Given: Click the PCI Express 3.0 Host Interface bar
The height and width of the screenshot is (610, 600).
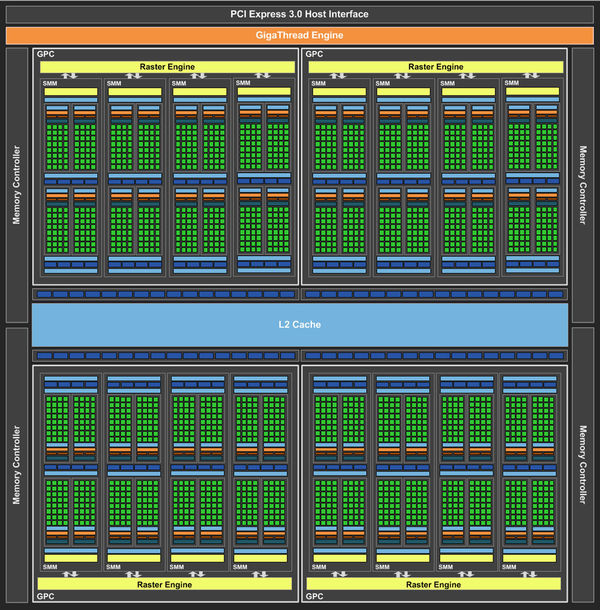Looking at the screenshot, I should point(300,14).
